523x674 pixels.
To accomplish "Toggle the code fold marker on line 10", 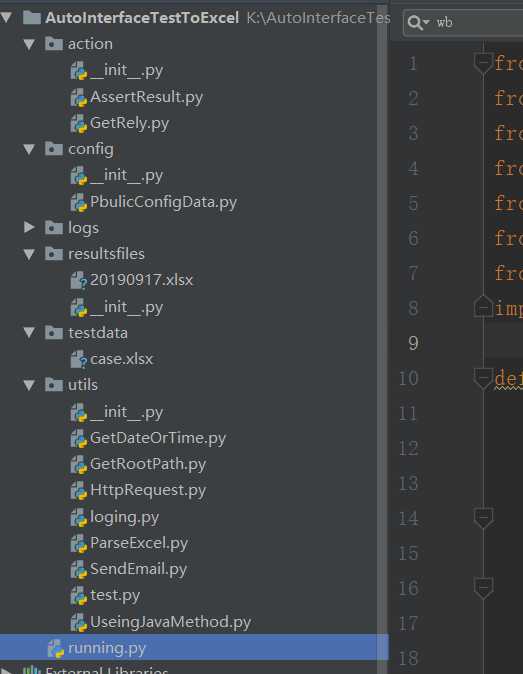I will 483,378.
